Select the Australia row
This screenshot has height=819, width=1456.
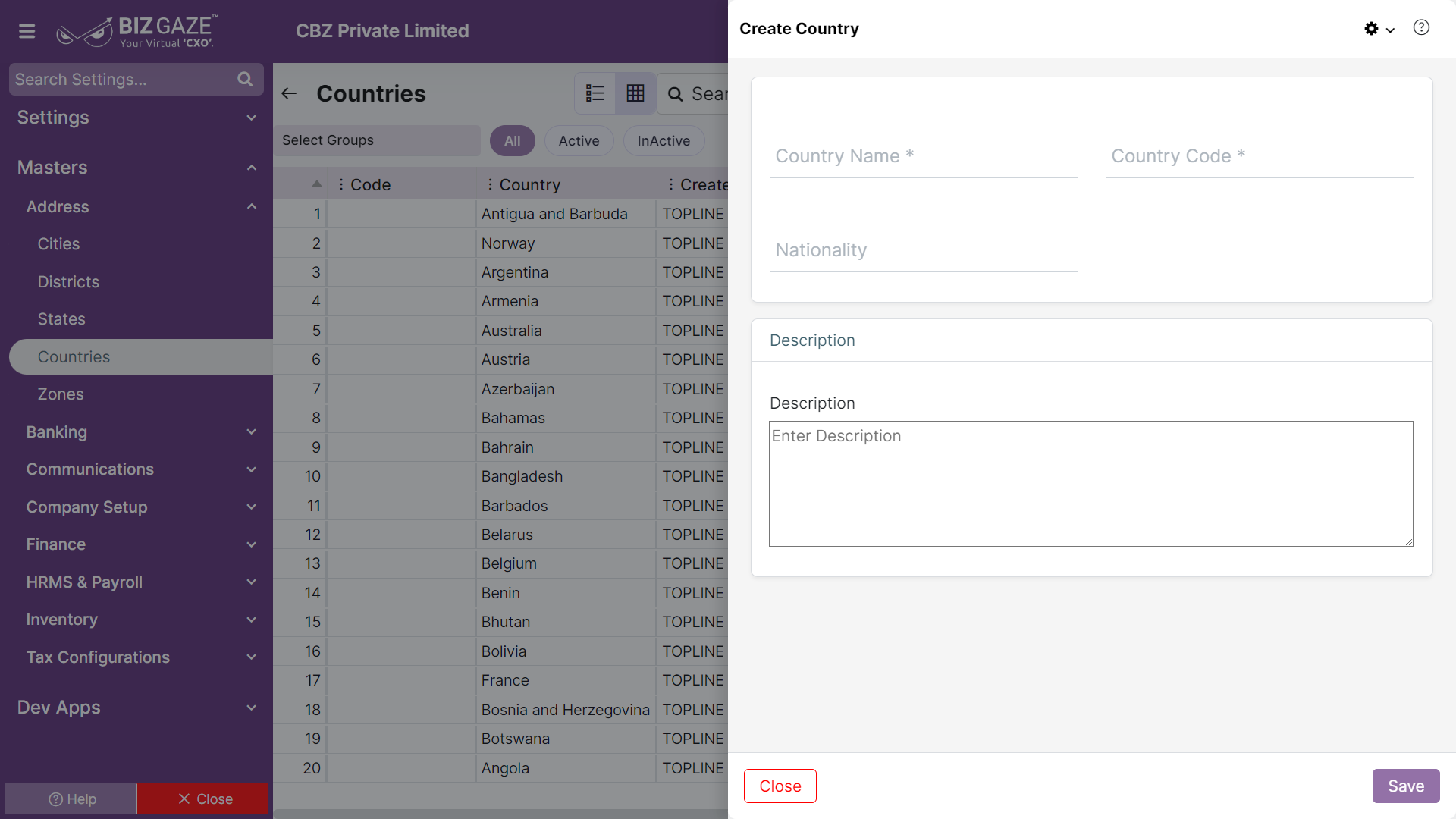[x=500, y=331]
